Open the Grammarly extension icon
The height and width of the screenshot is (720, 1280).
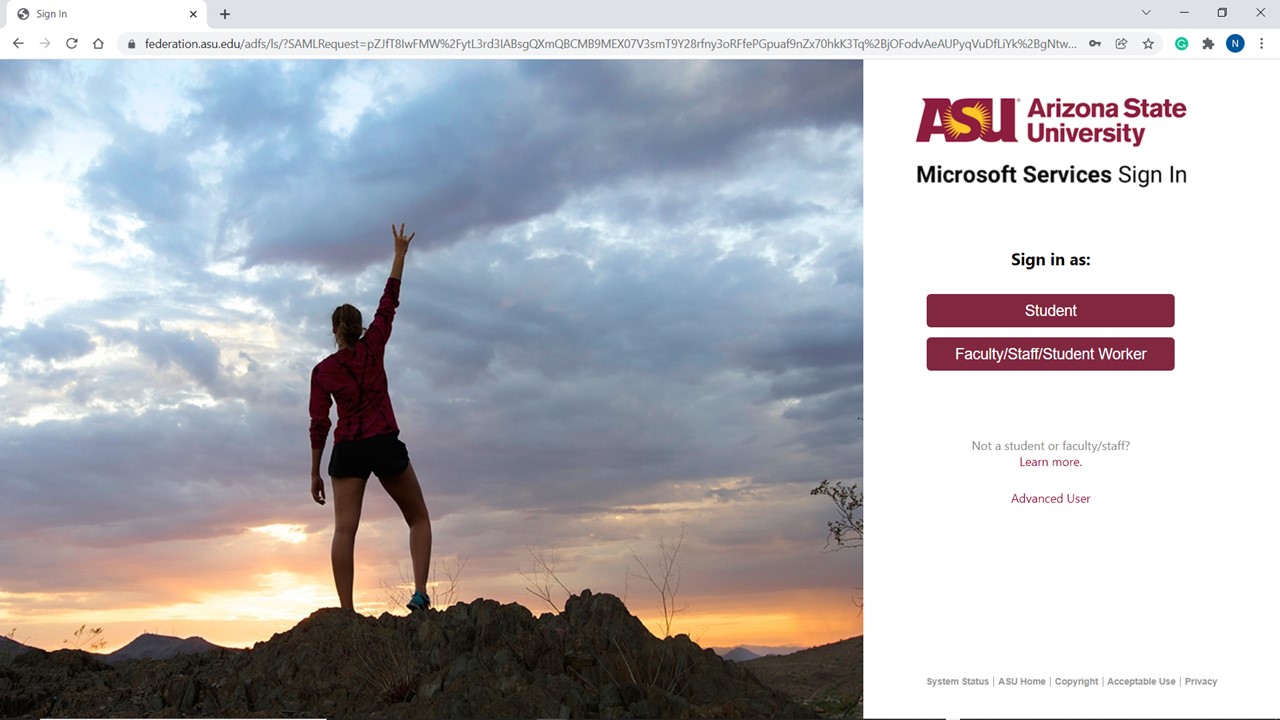click(x=1181, y=44)
